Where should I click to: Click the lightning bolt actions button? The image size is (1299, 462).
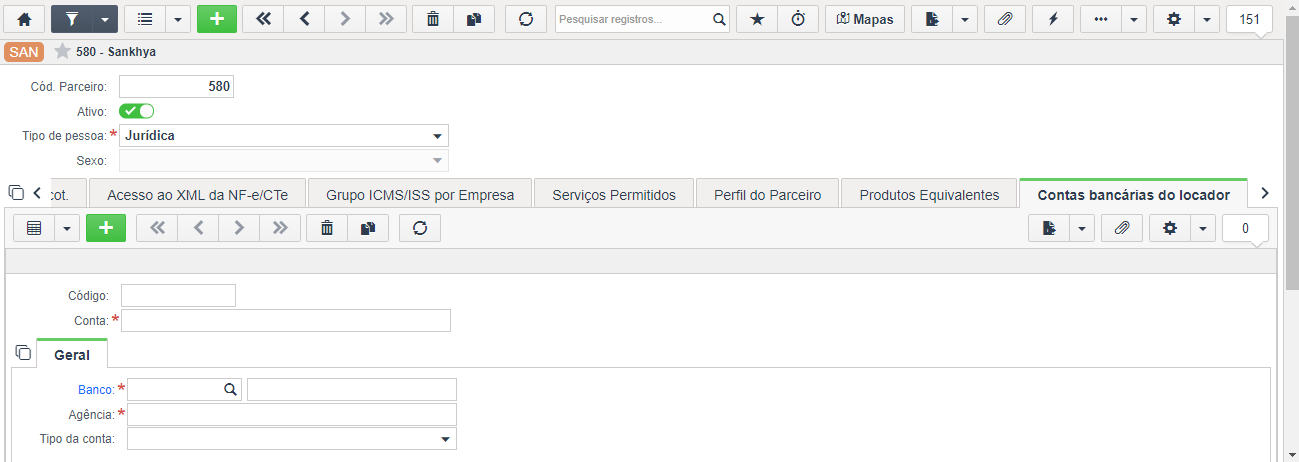(x=1053, y=19)
